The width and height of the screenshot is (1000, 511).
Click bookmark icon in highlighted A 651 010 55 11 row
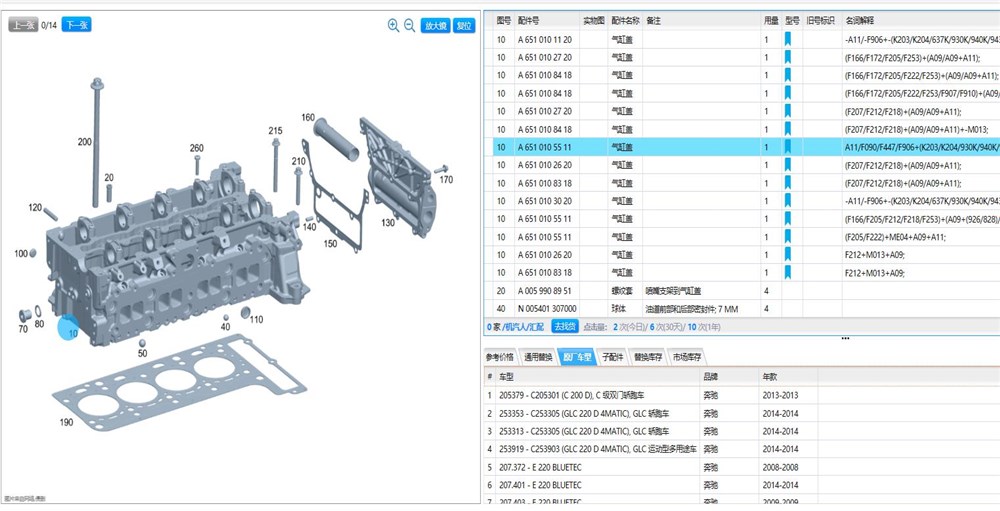pos(788,147)
